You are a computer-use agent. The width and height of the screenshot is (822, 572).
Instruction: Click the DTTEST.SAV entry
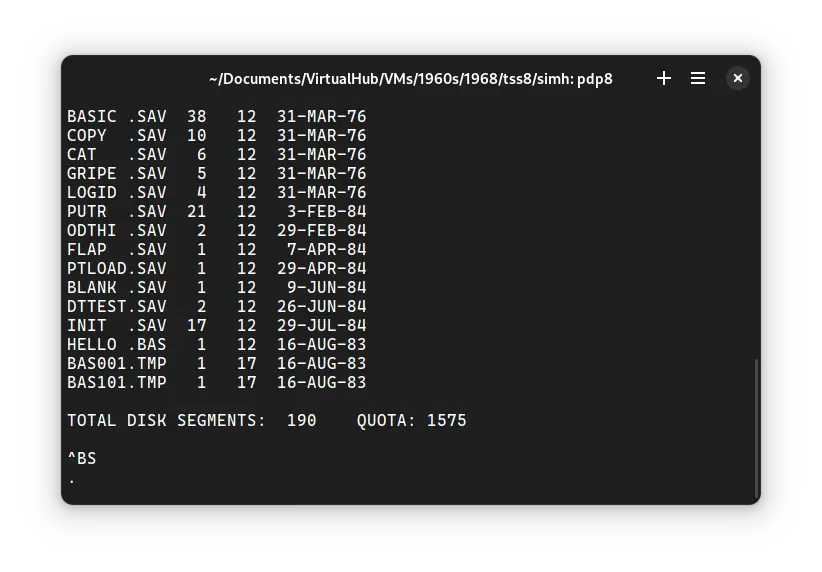[117, 306]
